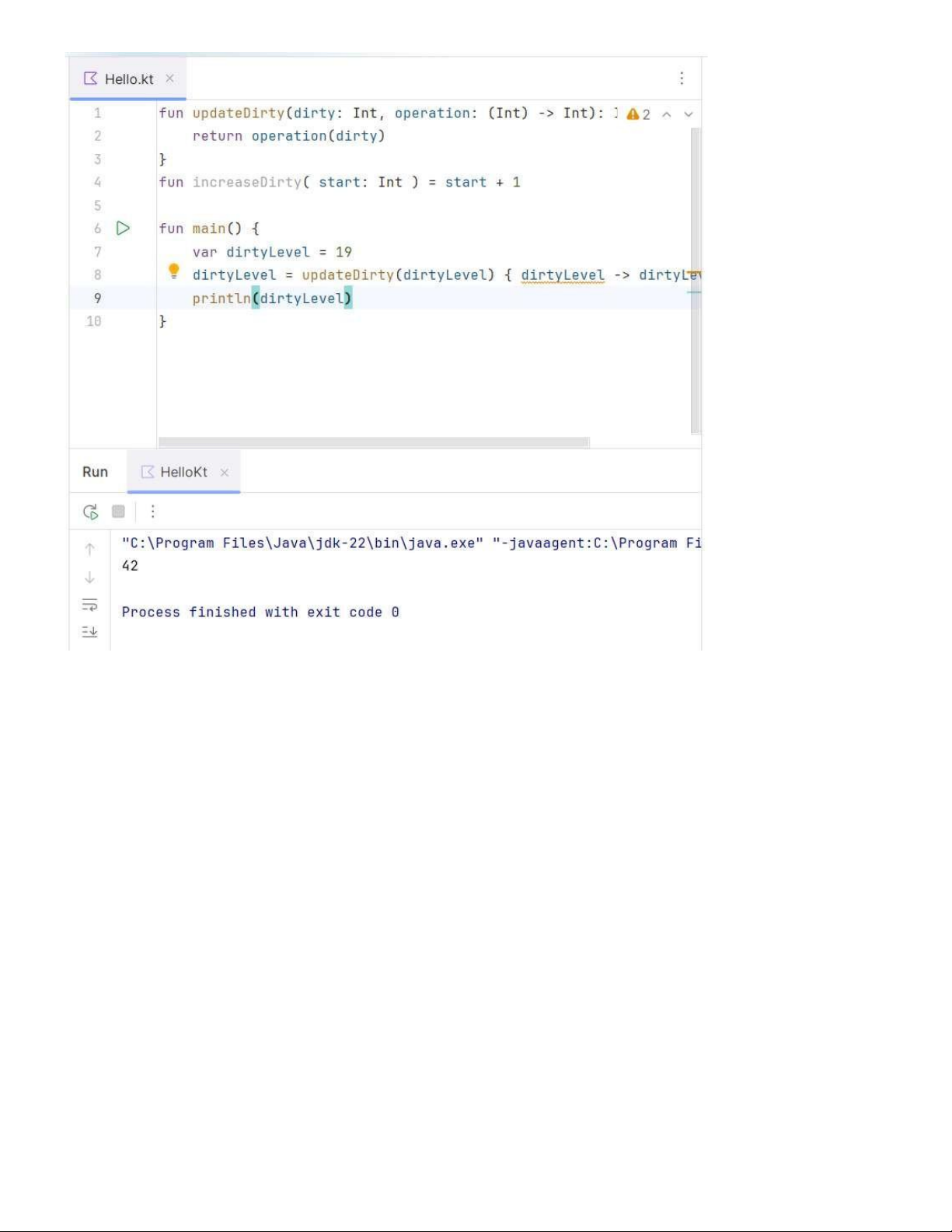Viewport: 952px width, 1232px height.
Task: Click the console down arrow icon
Action: click(x=90, y=578)
